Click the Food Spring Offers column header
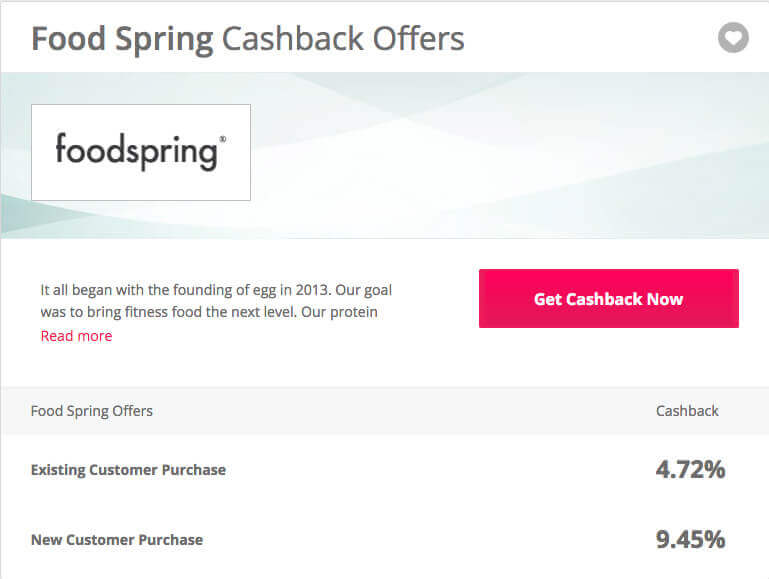The width and height of the screenshot is (769, 579). point(92,411)
